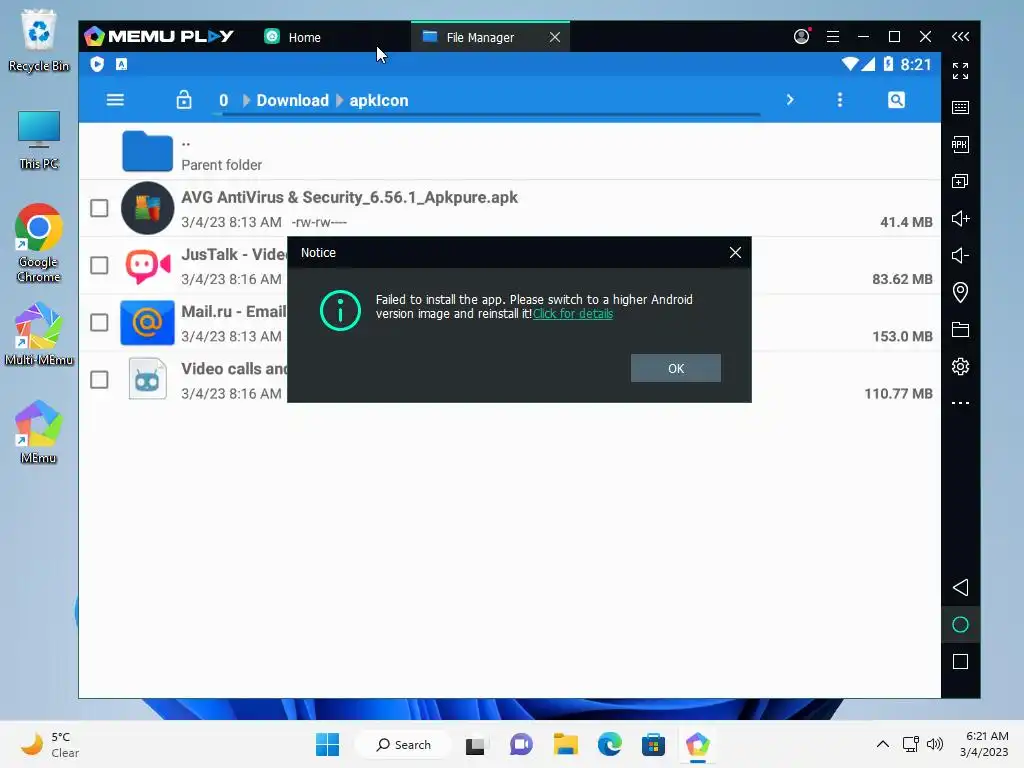Collapse the sidebar with triple-chevron icon
The height and width of the screenshot is (768, 1024).
(960, 37)
